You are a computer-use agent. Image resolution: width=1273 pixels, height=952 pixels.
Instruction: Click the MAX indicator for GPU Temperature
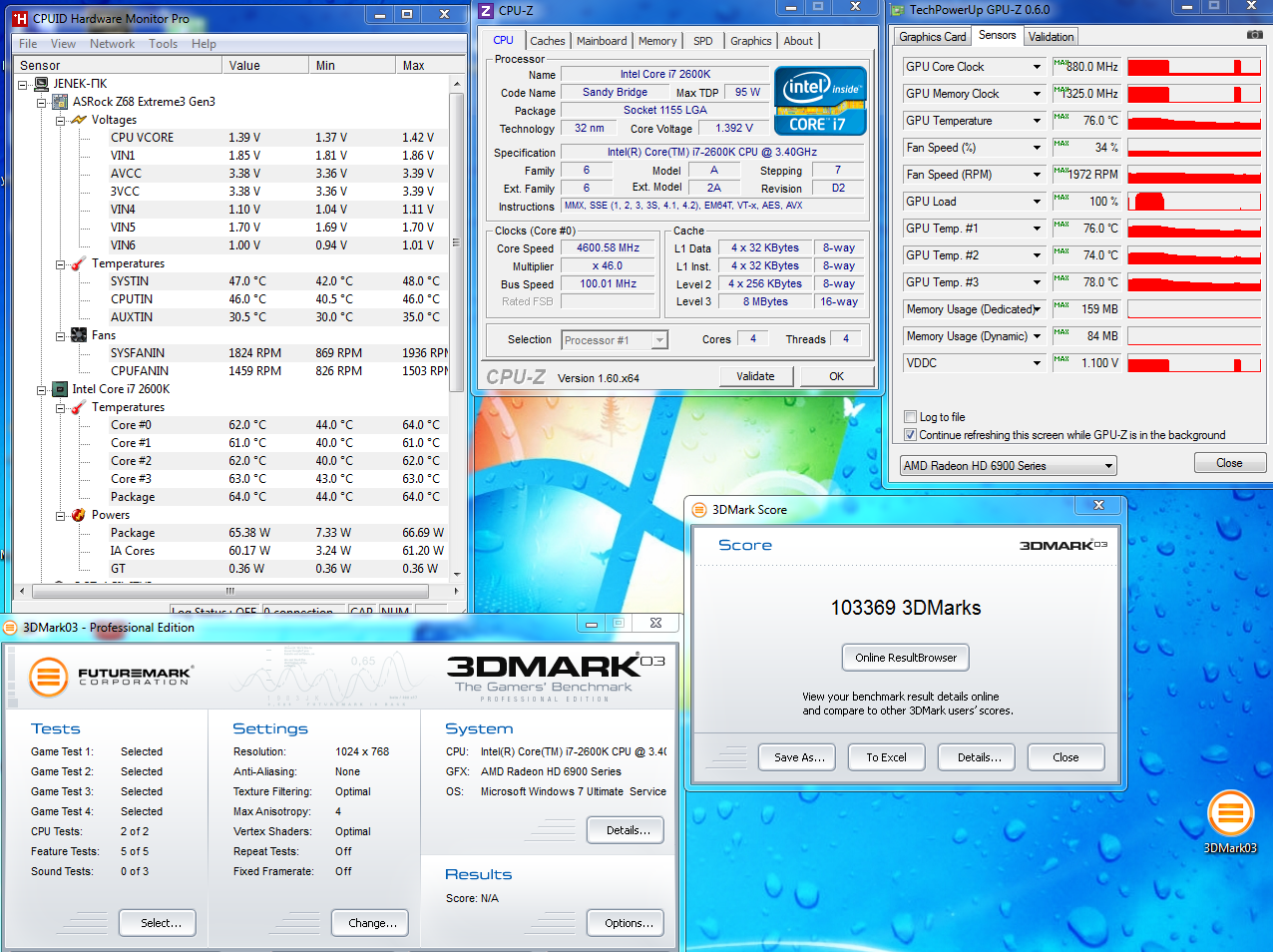(x=1061, y=117)
